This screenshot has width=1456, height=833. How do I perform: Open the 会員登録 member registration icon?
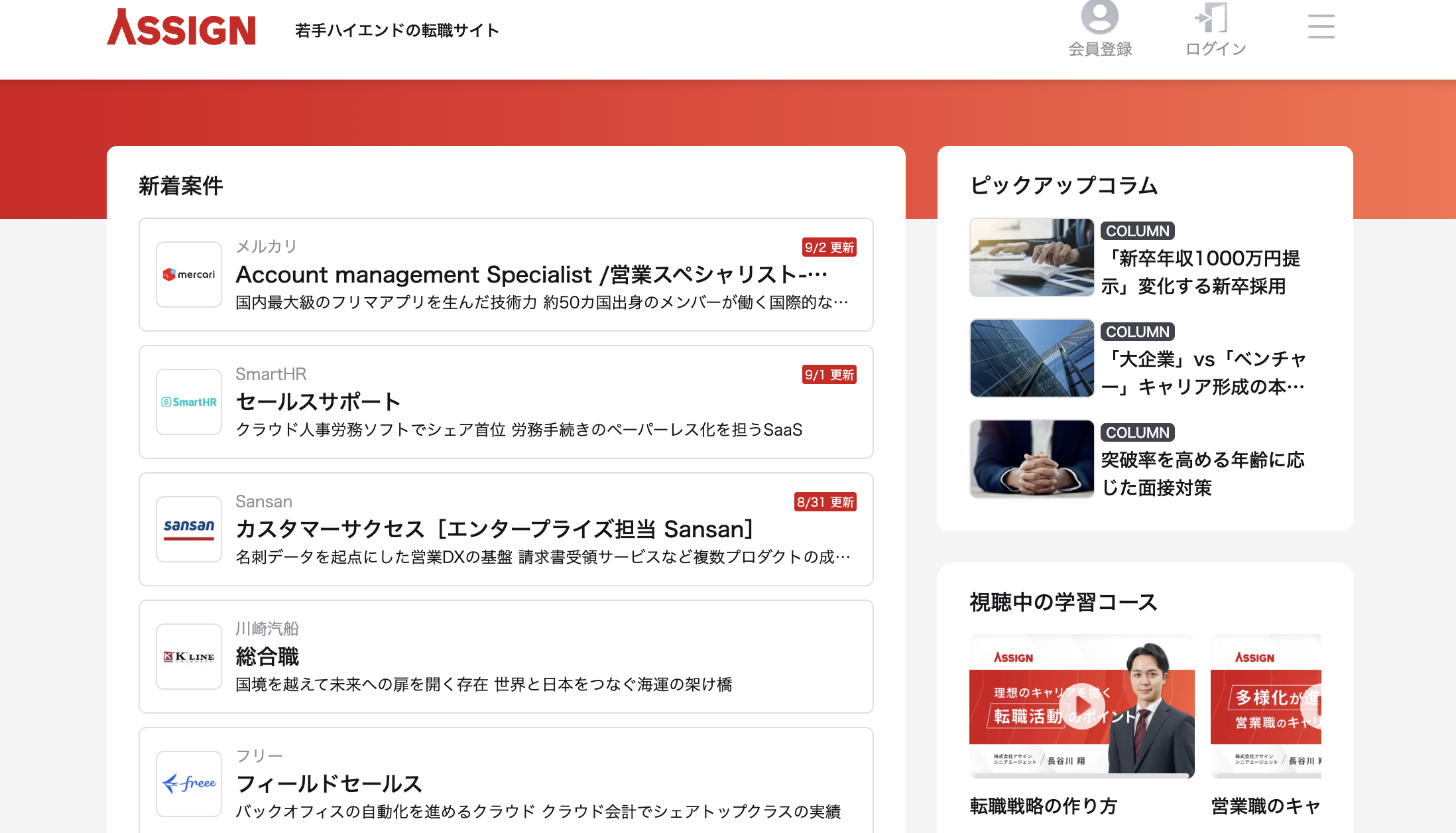(1100, 29)
